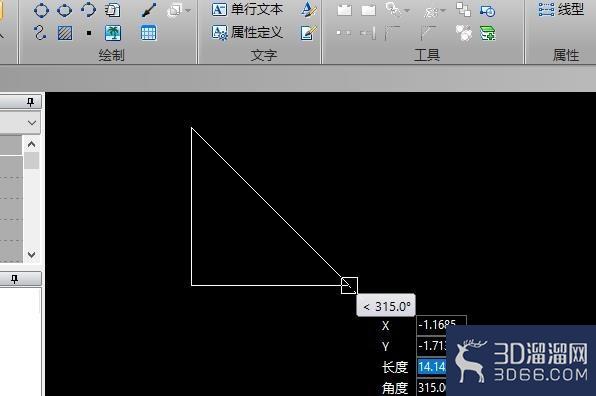Click the 工具 panel title
596x396 pixels.
coord(427,55)
